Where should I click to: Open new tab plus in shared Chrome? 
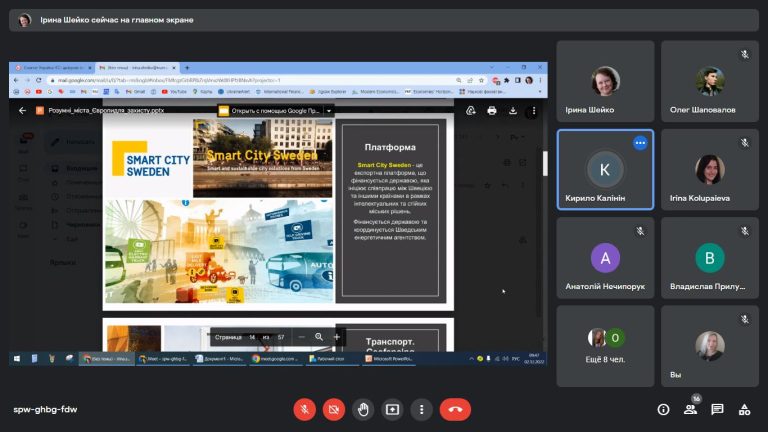187,68
